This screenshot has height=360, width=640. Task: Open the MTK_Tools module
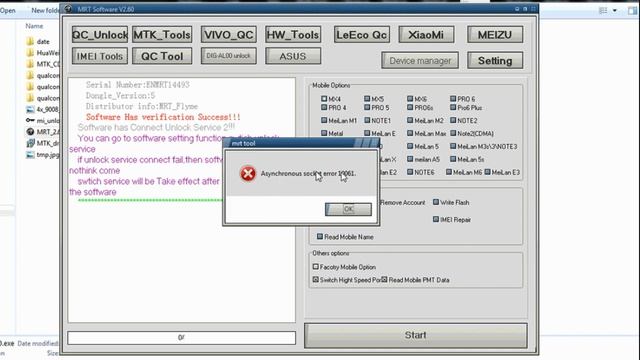[x=162, y=35]
